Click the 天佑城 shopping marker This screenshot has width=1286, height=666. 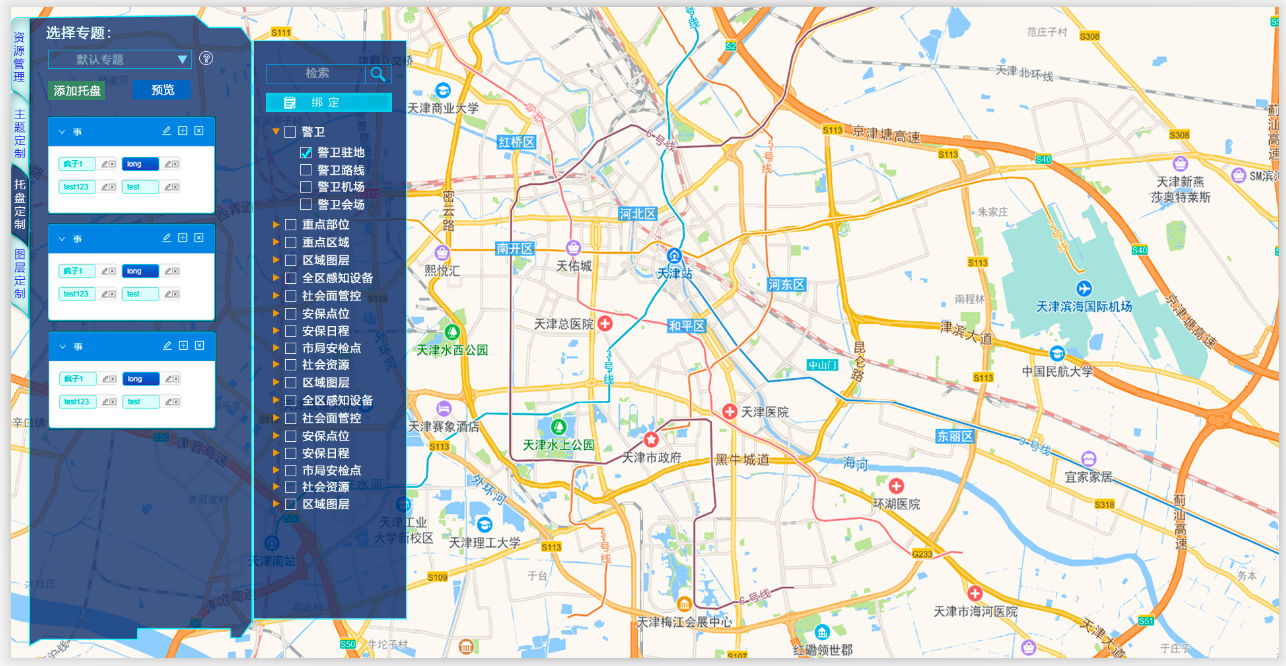[574, 248]
